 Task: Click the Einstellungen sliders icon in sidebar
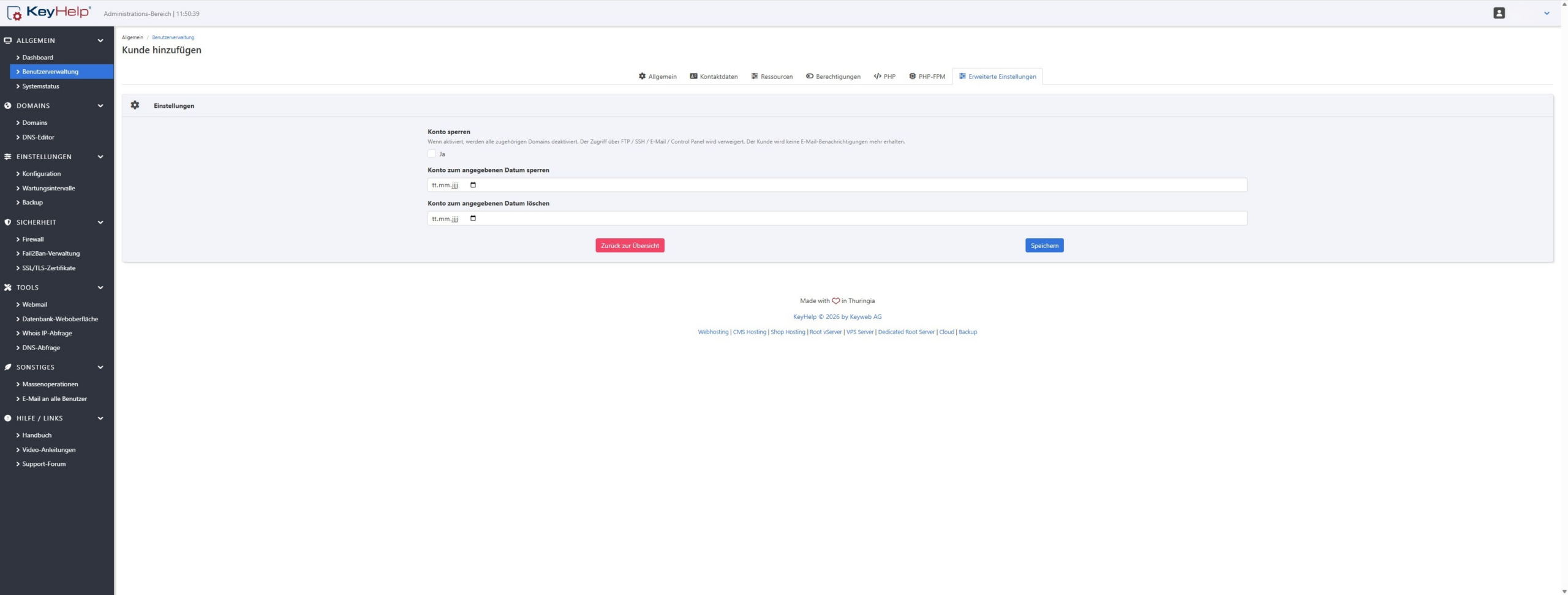[8, 157]
